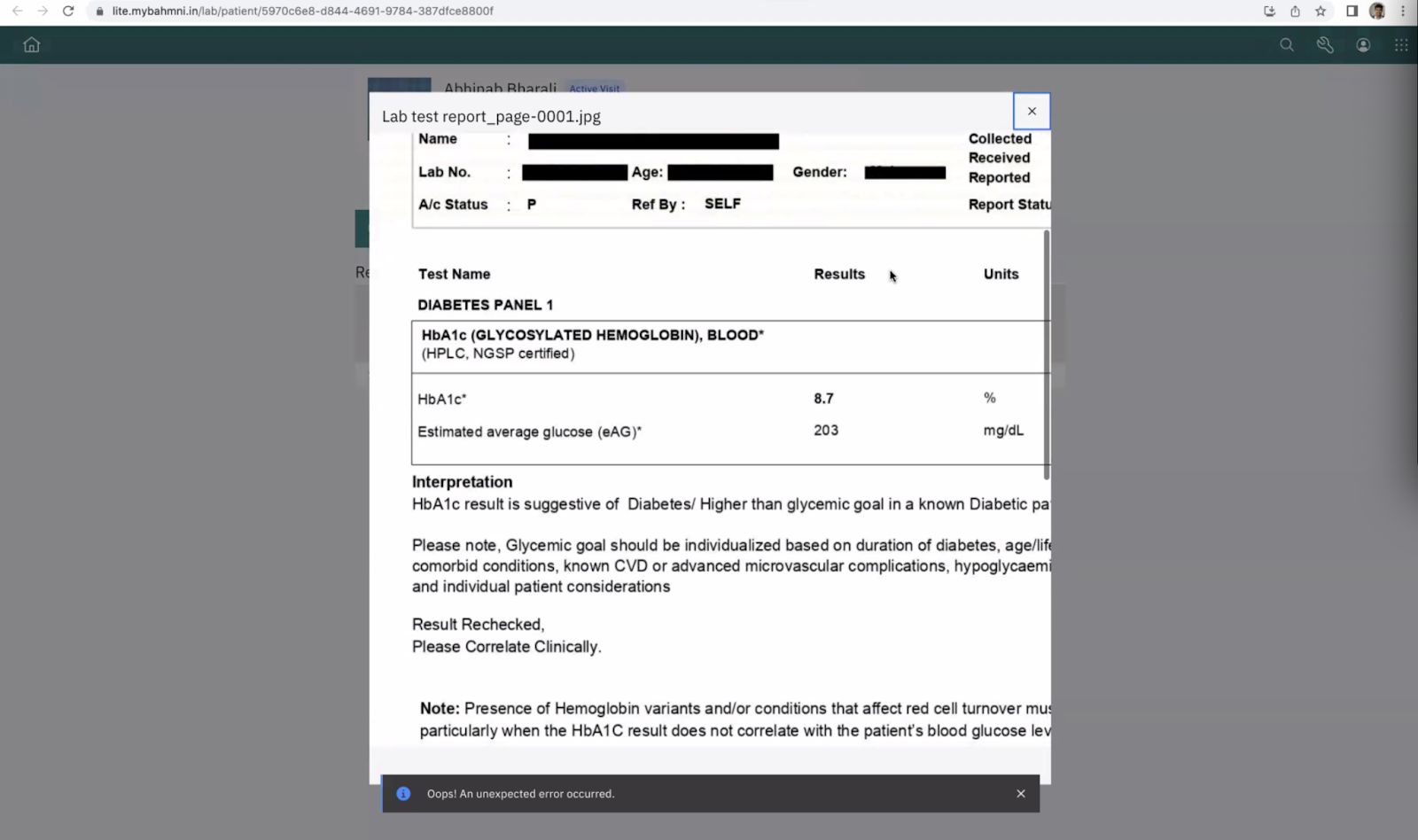Screen dimensions: 1418x840
Task: Click the 'Active Visit' tag behind modal
Action: pyautogui.click(x=595, y=89)
